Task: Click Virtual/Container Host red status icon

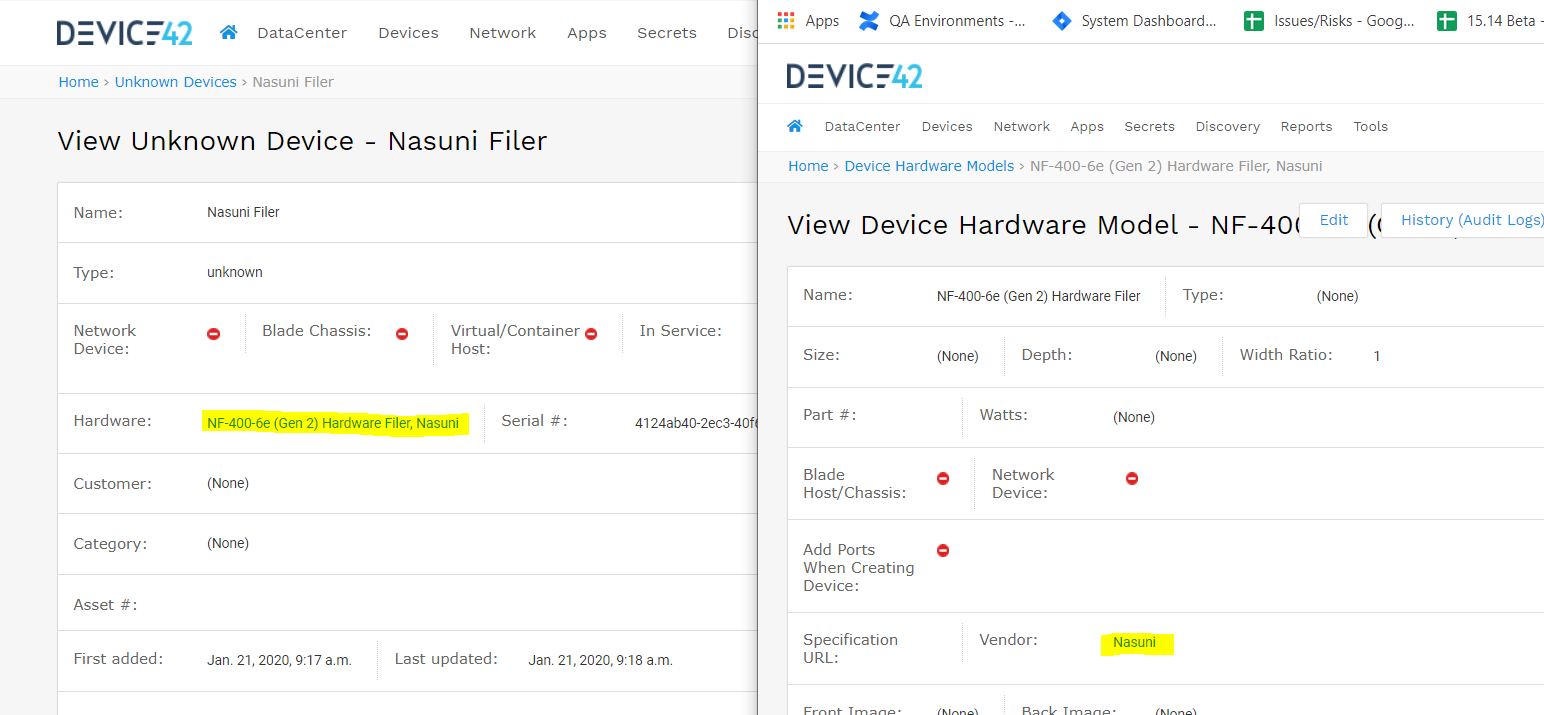Action: click(591, 334)
